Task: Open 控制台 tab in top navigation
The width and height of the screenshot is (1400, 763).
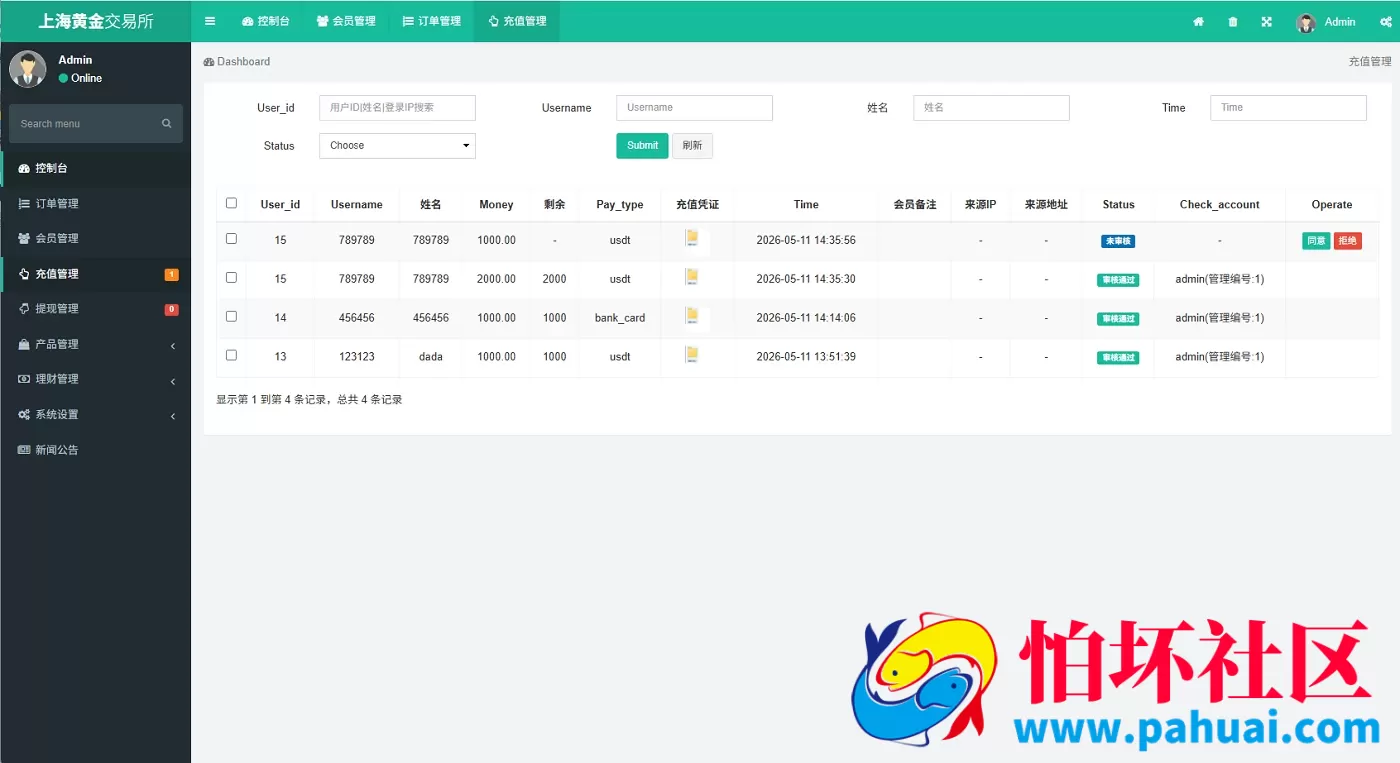Action: pyautogui.click(x=266, y=21)
